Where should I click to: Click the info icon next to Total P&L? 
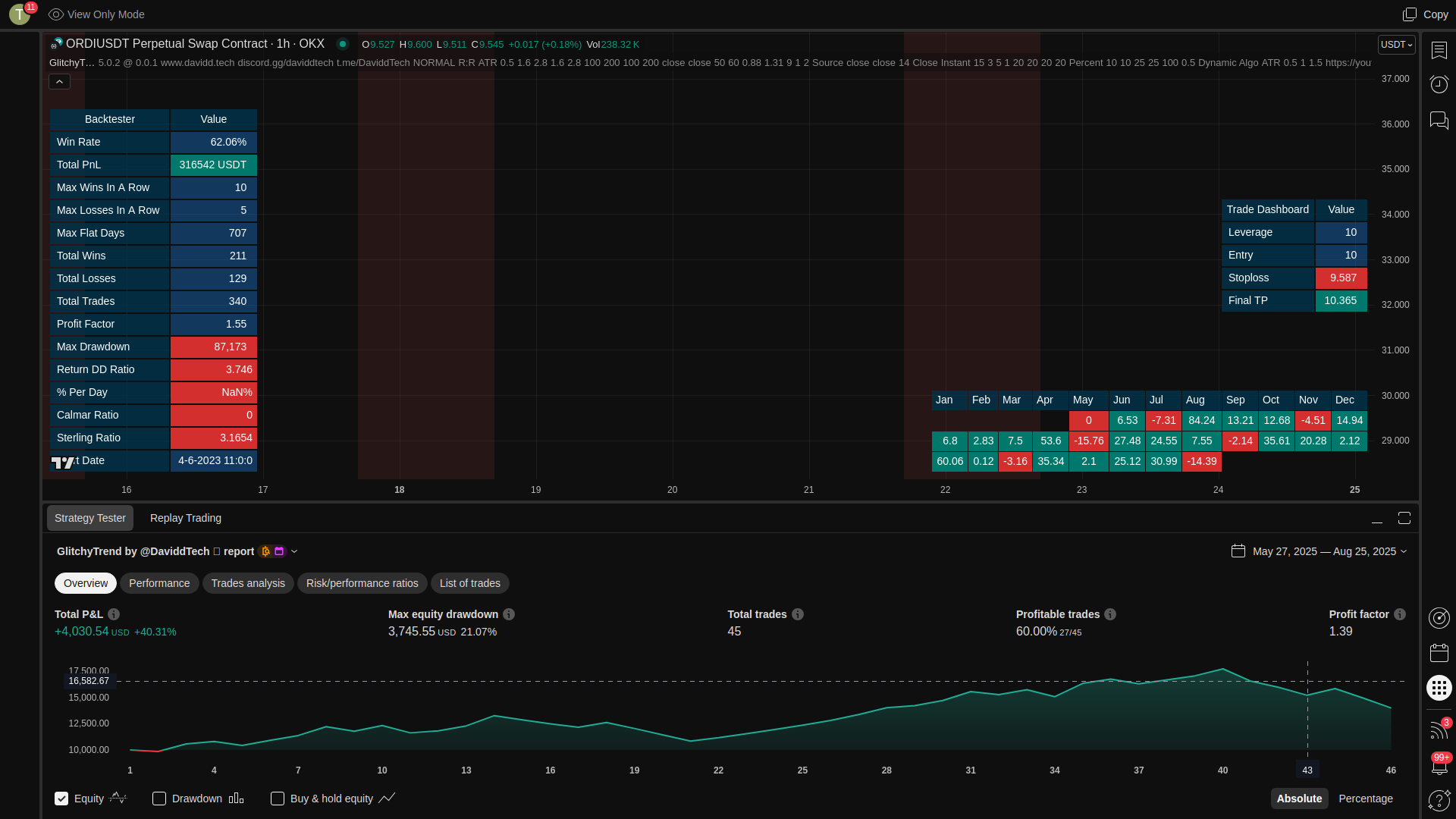tap(114, 614)
